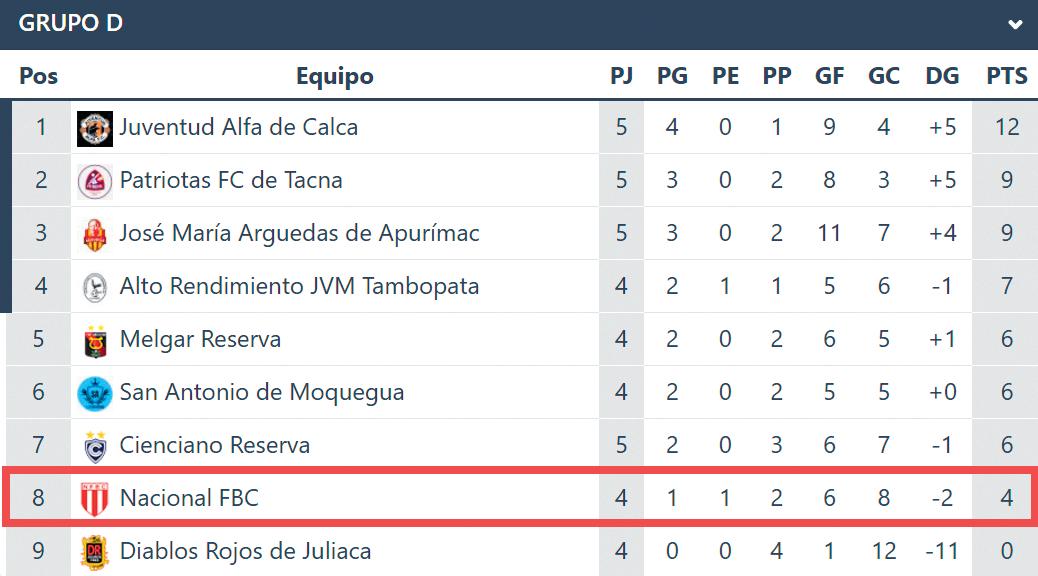
Task: Click the GF column header
Action: click(x=829, y=75)
